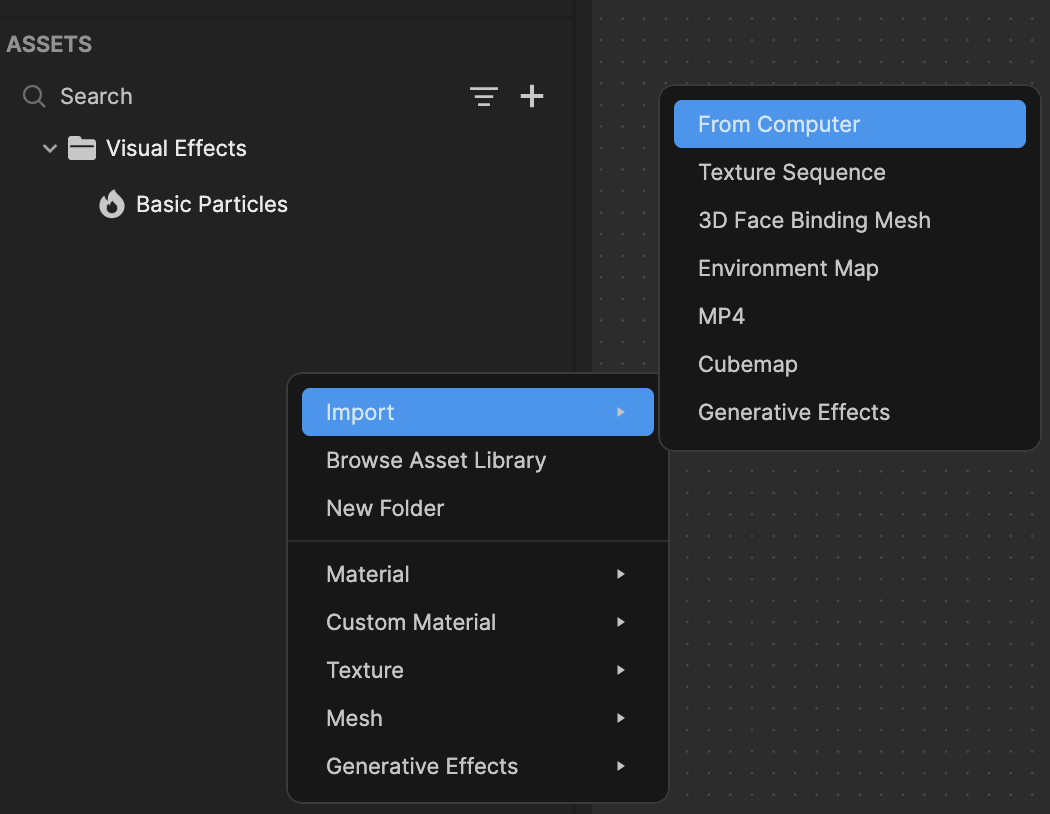Click the Visual Effects folder icon
1050x814 pixels.
click(81, 148)
